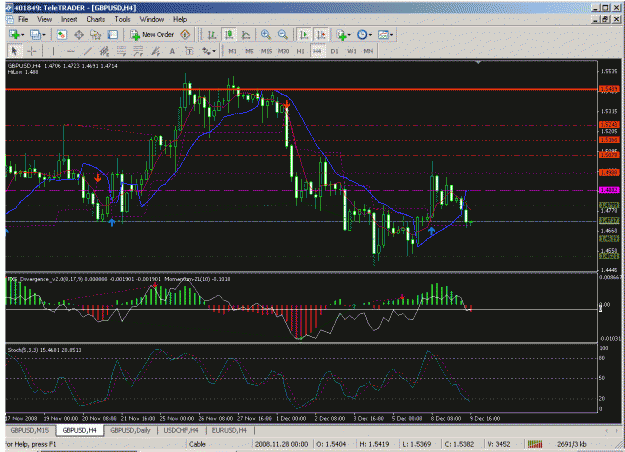
Task: Toggle the Navigator panel
Action: (96, 35)
